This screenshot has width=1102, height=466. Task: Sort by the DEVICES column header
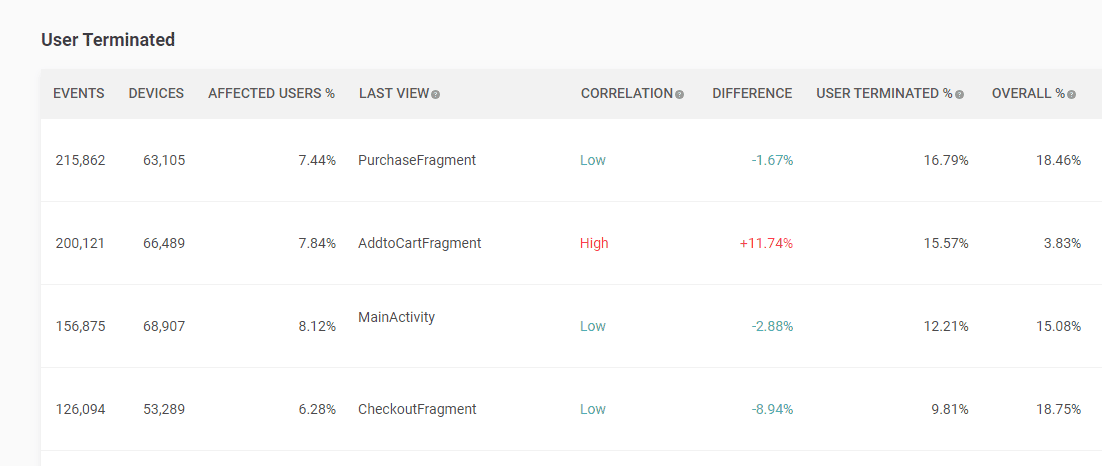point(156,93)
